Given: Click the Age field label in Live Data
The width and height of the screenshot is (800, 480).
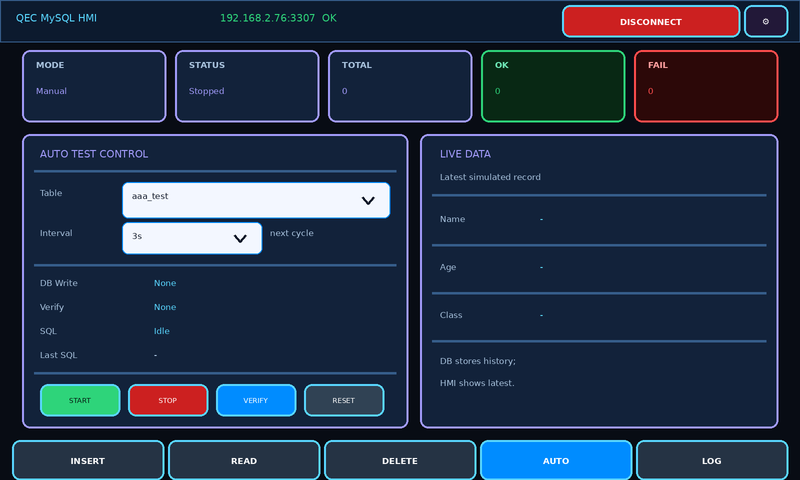Looking at the screenshot, I should (x=448, y=267).
